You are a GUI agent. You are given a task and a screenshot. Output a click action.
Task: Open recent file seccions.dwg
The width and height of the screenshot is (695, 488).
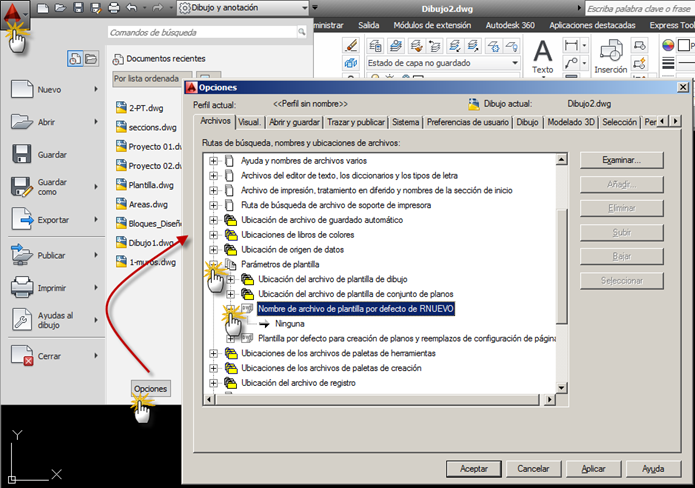[147, 127]
